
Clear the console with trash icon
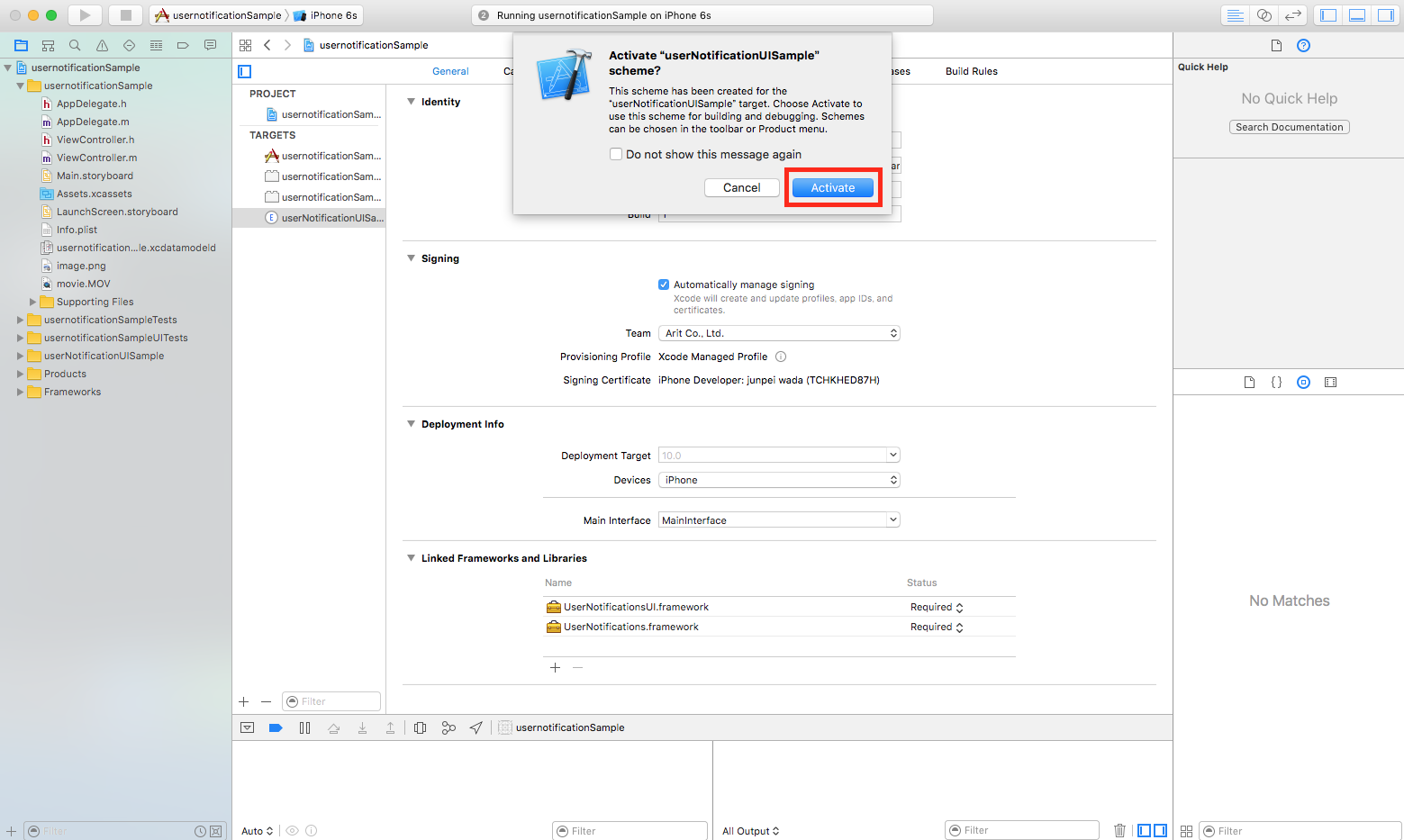pyautogui.click(x=1119, y=831)
